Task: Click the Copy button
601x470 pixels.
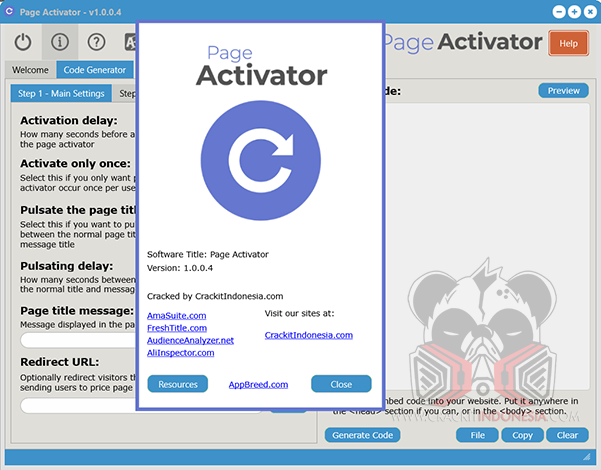Action: tap(522, 435)
